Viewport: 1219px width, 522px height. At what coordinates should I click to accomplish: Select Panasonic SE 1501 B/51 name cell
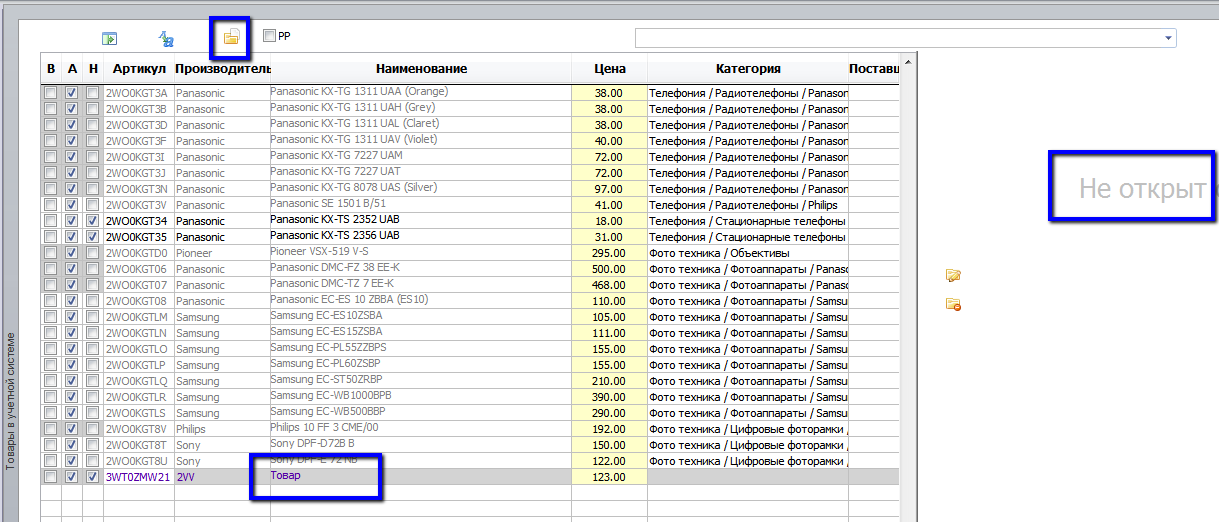pos(421,204)
